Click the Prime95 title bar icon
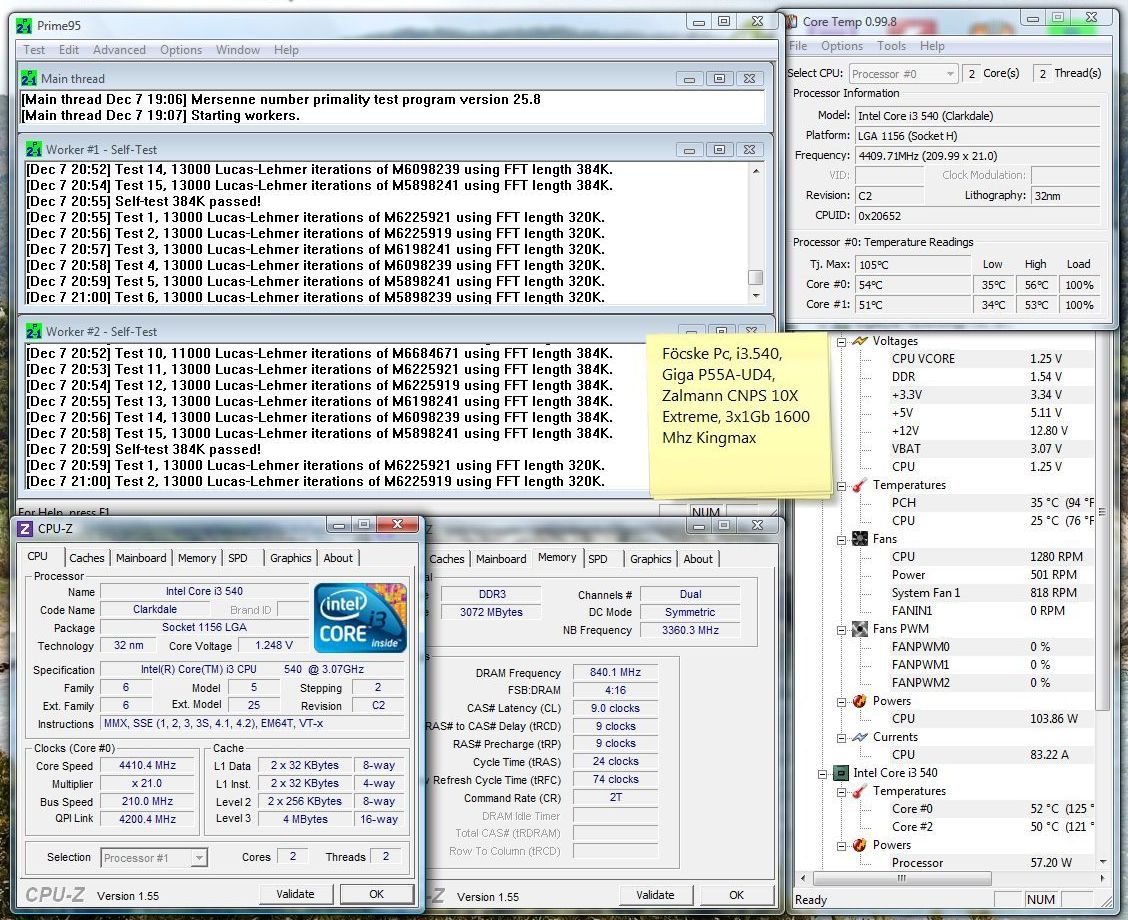This screenshot has width=1128, height=920. pos(24,26)
